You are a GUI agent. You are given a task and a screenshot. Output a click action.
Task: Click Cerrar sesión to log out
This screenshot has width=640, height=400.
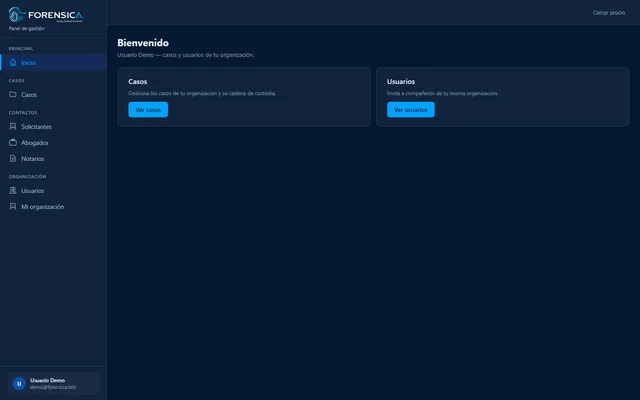tap(609, 13)
